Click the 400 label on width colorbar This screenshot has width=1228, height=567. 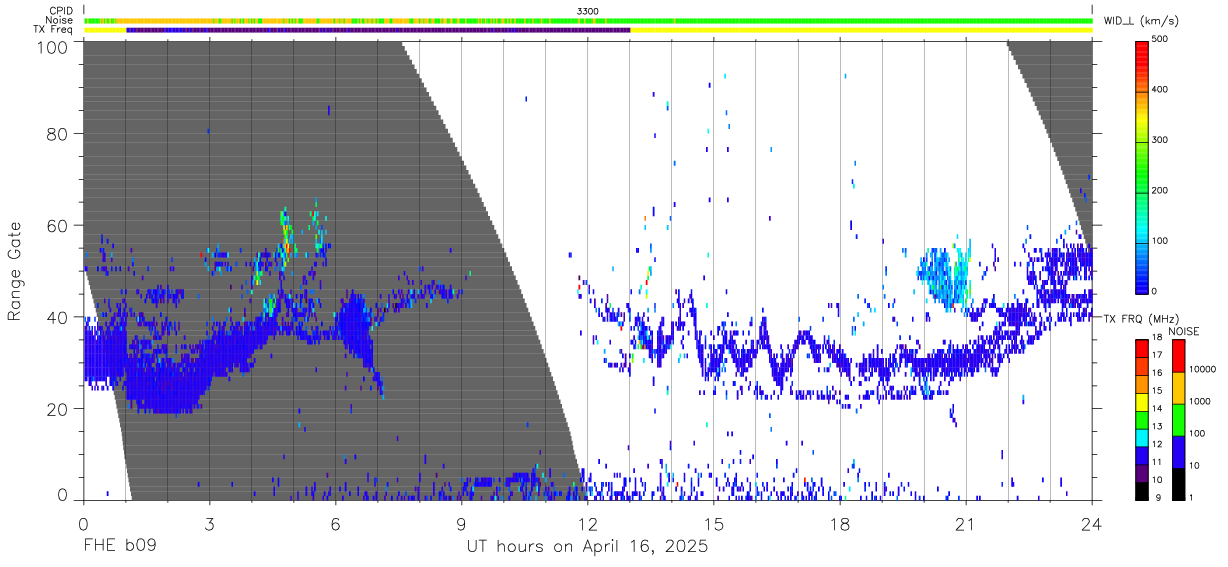[1161, 90]
